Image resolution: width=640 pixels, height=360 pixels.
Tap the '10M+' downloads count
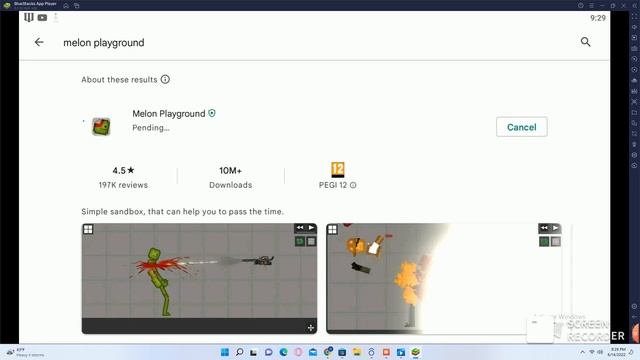[231, 170]
